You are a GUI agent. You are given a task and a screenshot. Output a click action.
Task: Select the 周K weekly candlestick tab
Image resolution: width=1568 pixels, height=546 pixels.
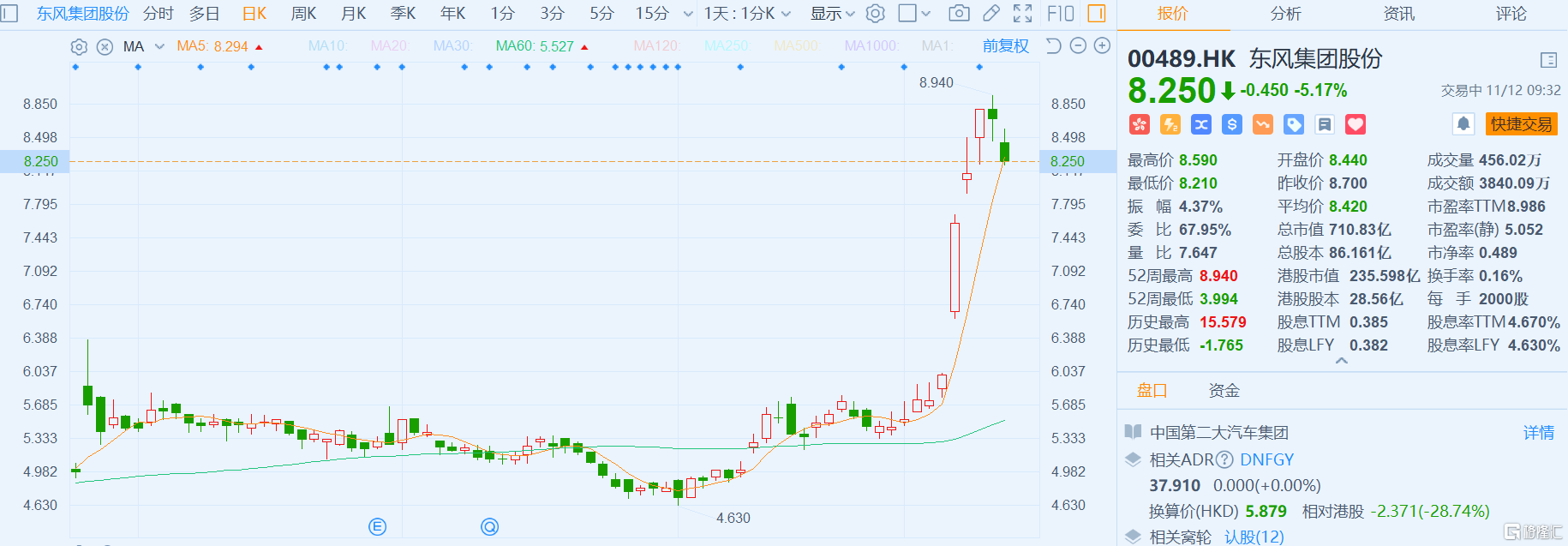click(304, 14)
